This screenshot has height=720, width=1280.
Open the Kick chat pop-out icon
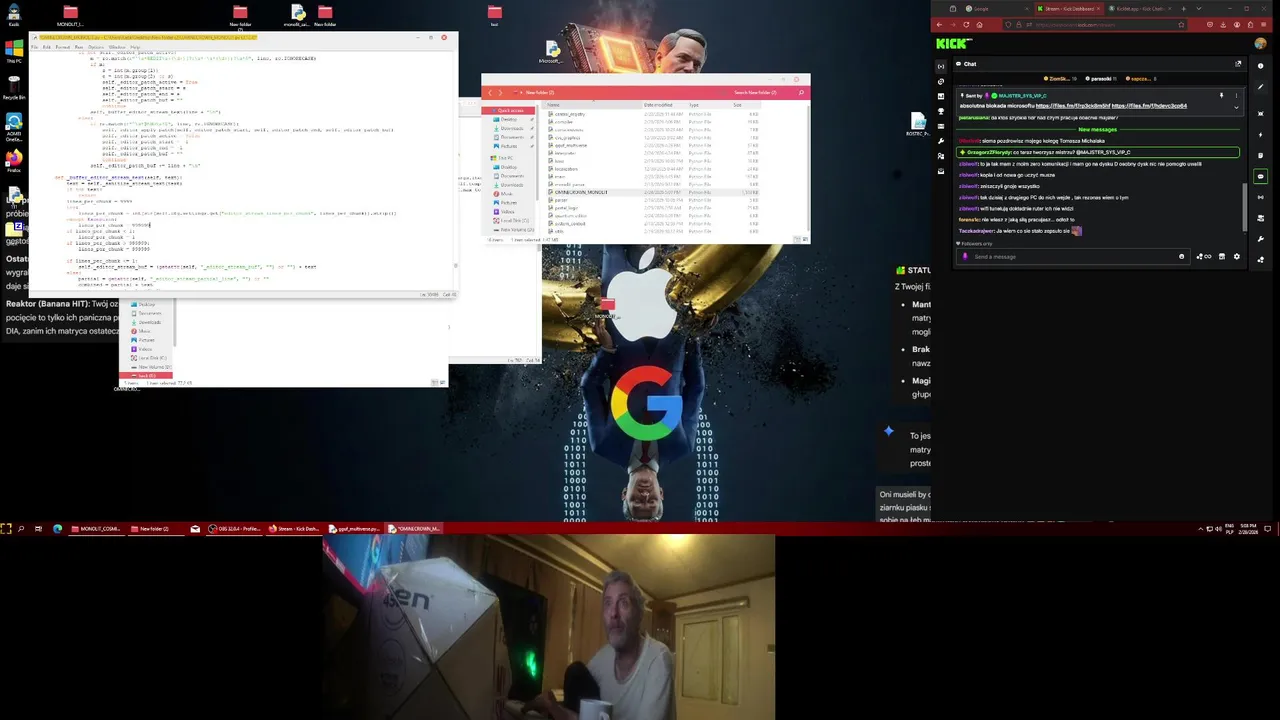[x=1238, y=64]
